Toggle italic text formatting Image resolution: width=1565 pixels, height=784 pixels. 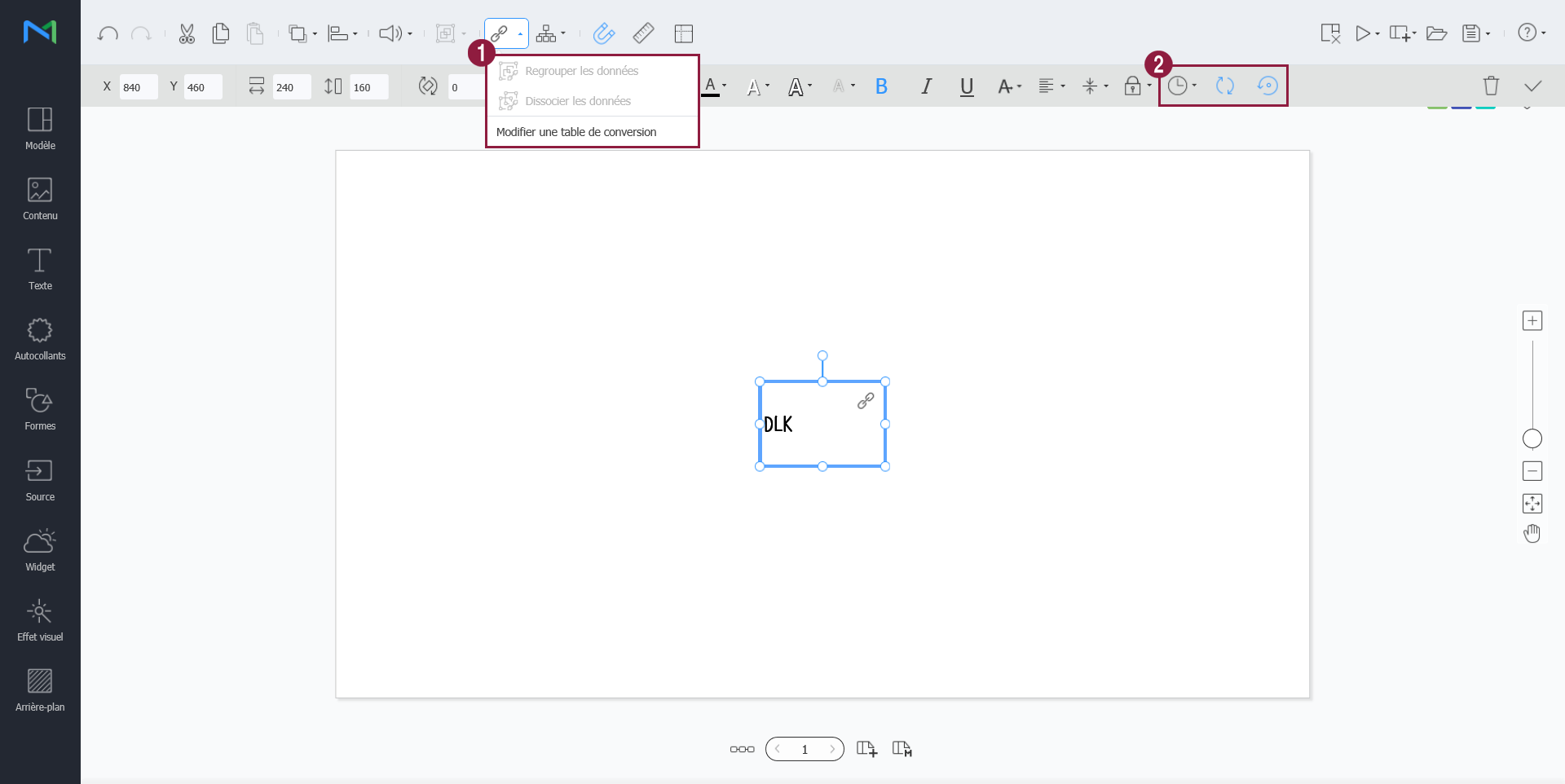pos(926,86)
